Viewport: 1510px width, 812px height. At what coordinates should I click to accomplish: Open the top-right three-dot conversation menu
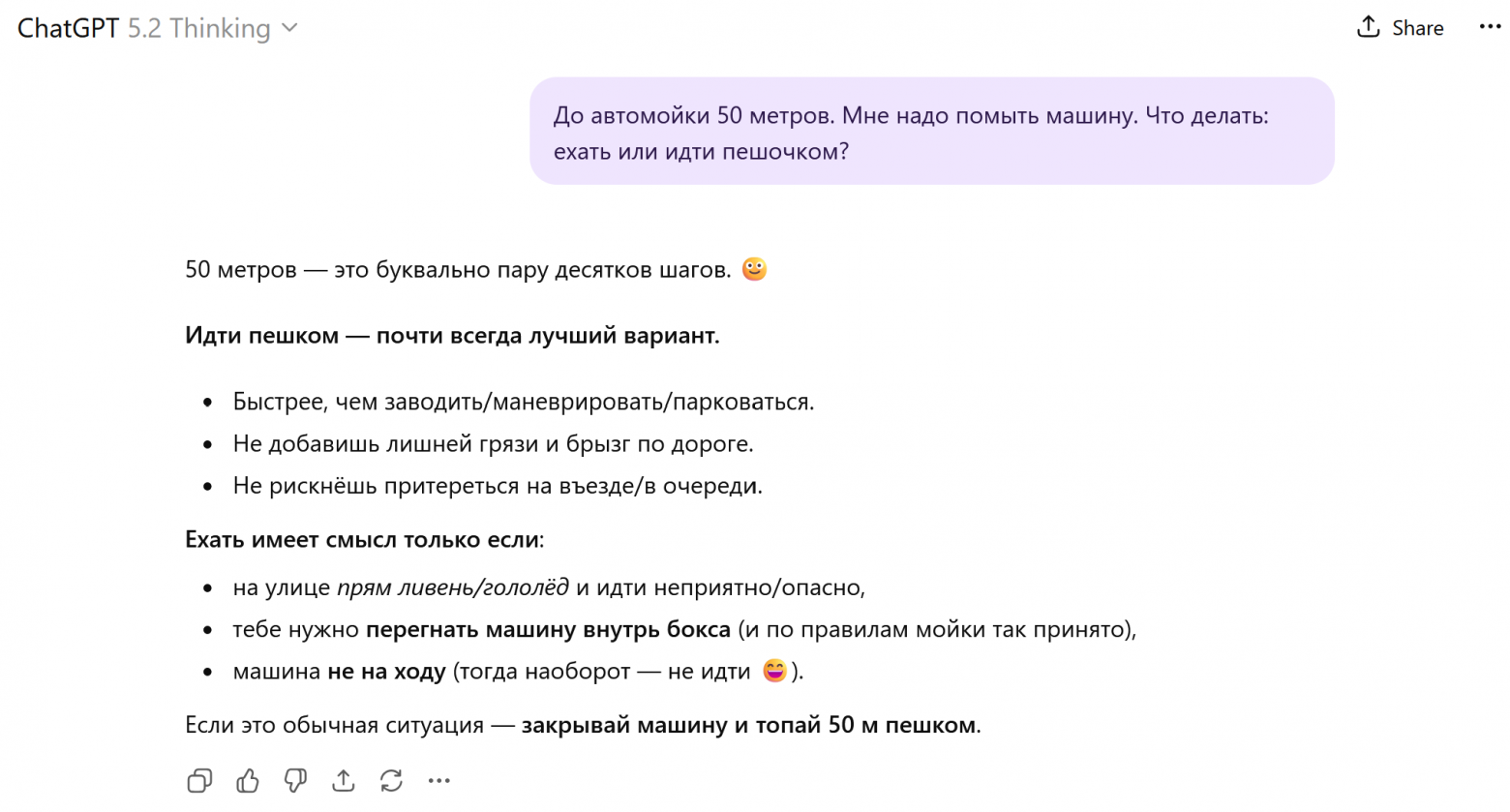tap(1490, 27)
